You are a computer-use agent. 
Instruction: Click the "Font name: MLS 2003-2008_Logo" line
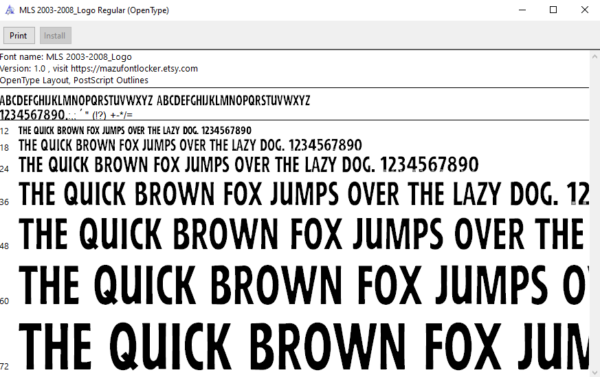[66, 57]
